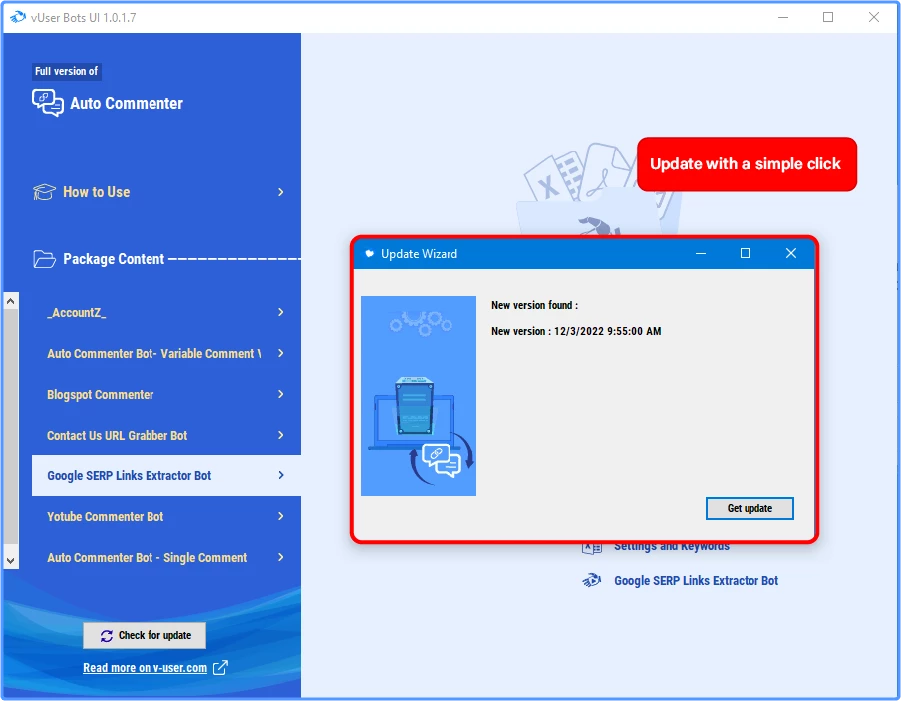Select Google SERP Links Extractor Bot in sidebar
The height and width of the screenshot is (701, 901).
(166, 475)
